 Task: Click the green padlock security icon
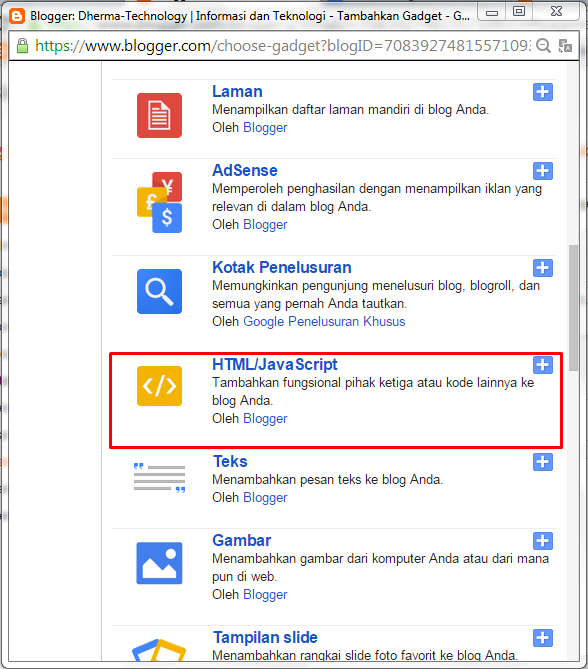click(22, 46)
